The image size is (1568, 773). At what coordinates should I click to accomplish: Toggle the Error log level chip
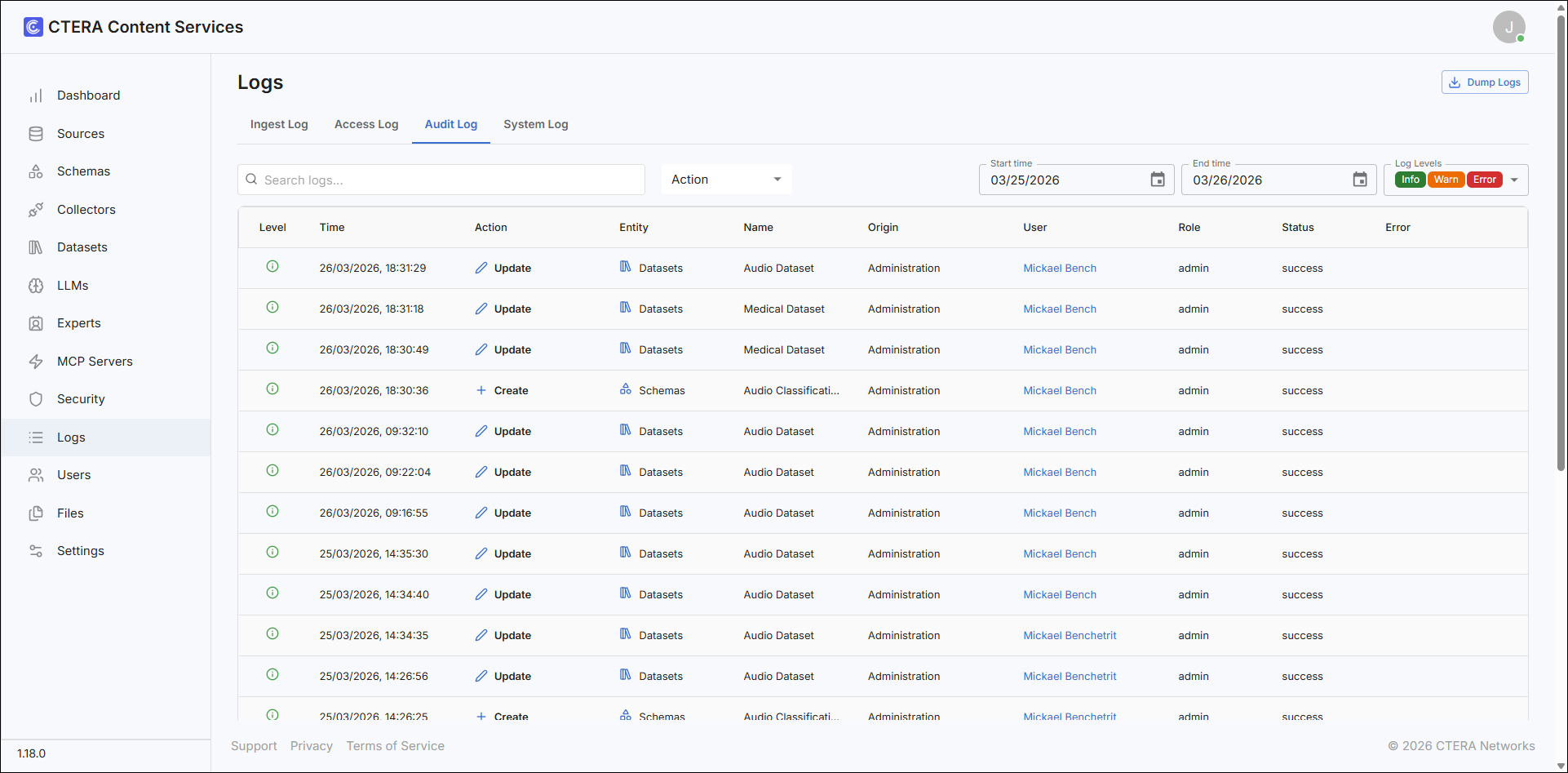1485,180
